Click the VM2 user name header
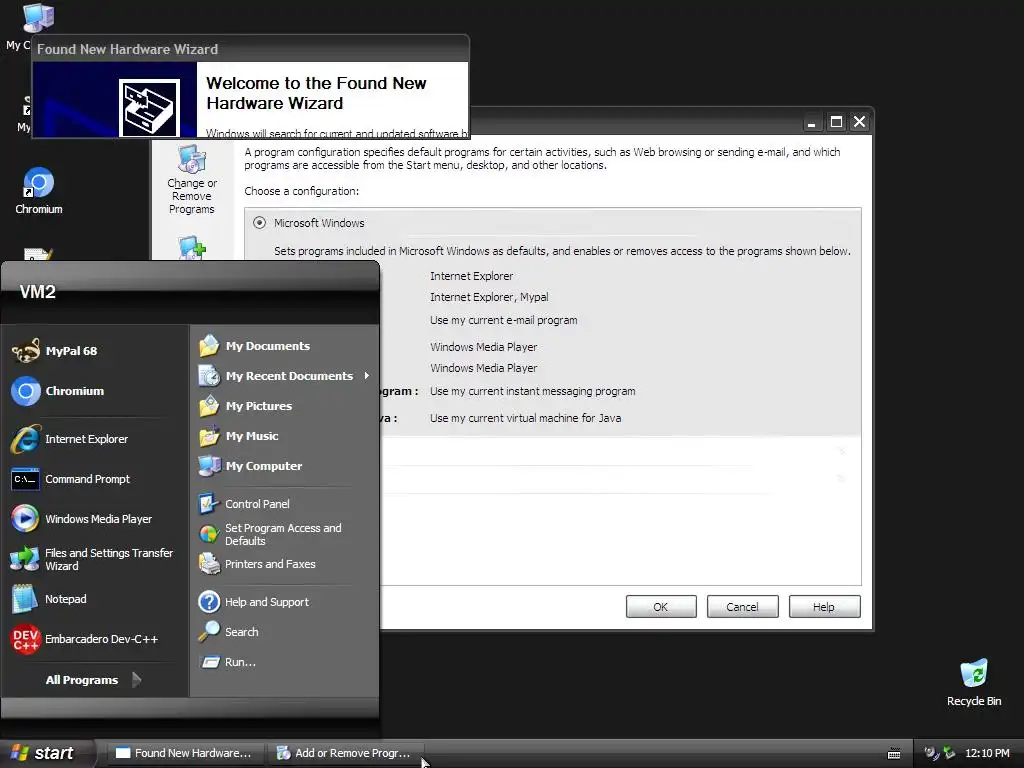Image resolution: width=1024 pixels, height=768 pixels. point(38,292)
